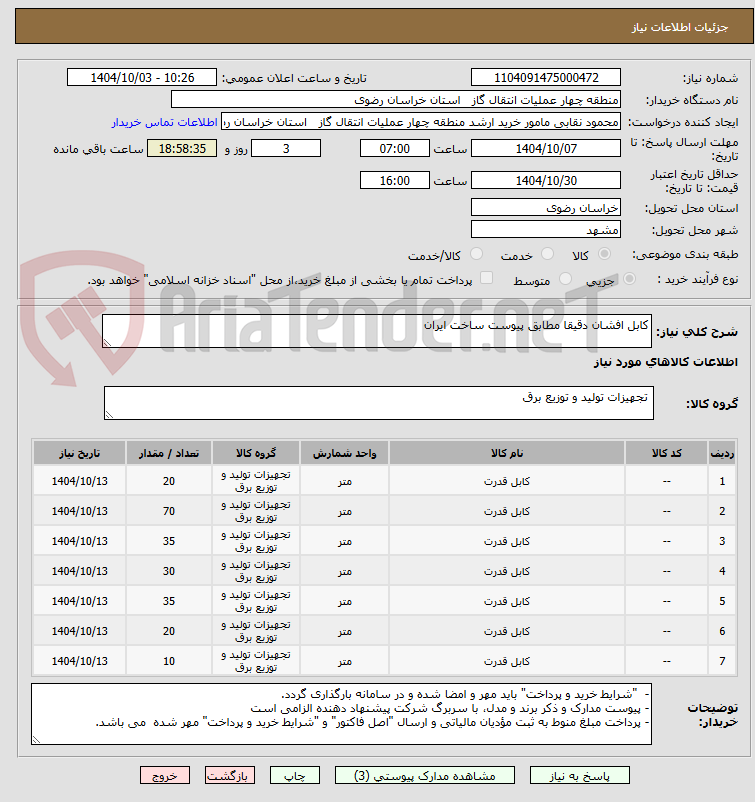Open اطلاعات تماس خریدار link
The image size is (755, 802).
(x=165, y=122)
